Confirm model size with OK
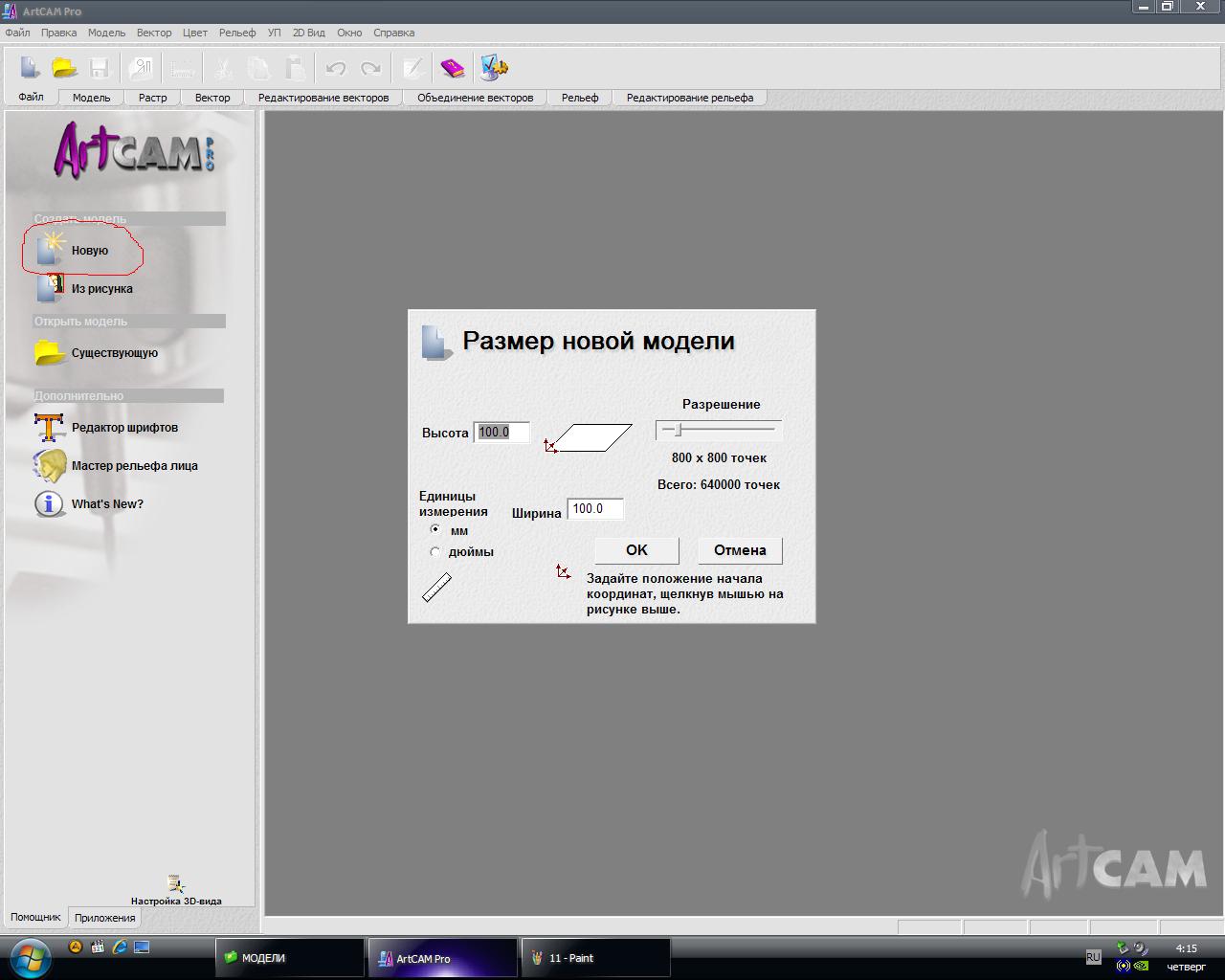This screenshot has width=1225, height=980. pyautogui.click(x=636, y=550)
